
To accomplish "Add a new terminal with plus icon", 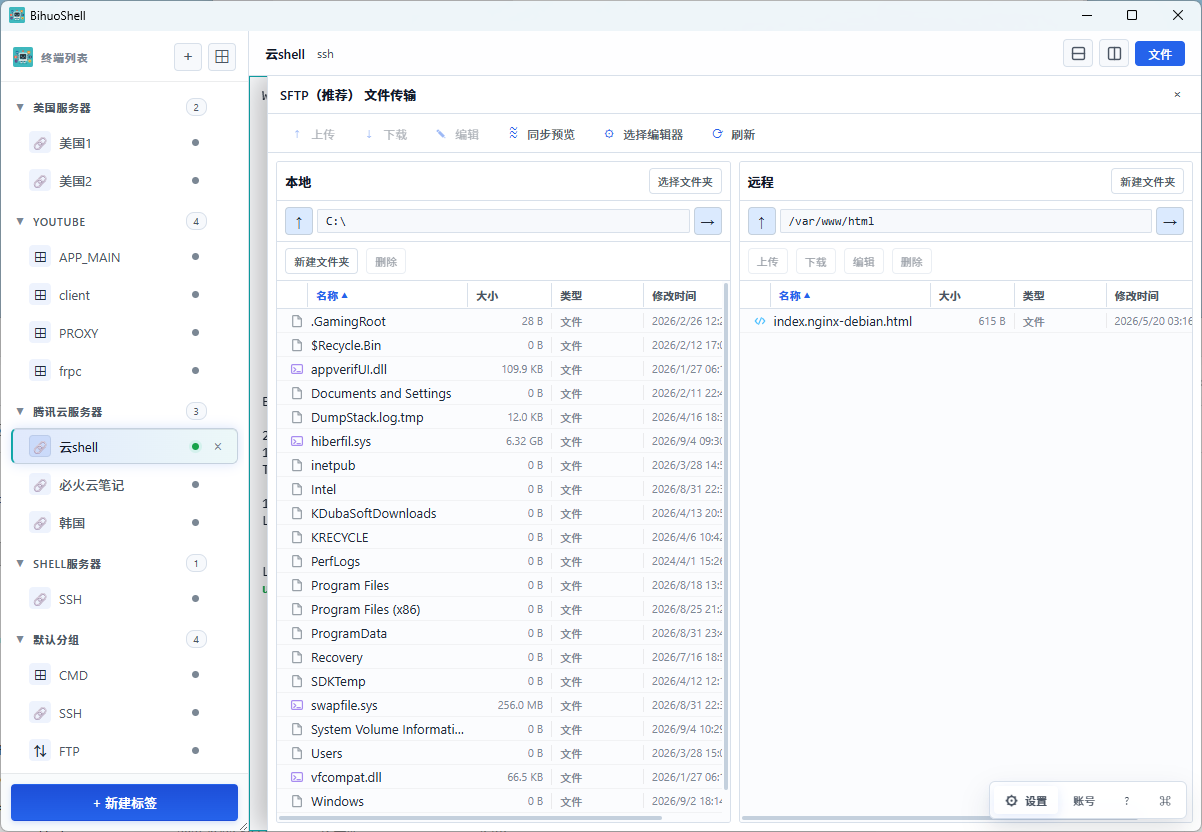I will click(x=188, y=57).
